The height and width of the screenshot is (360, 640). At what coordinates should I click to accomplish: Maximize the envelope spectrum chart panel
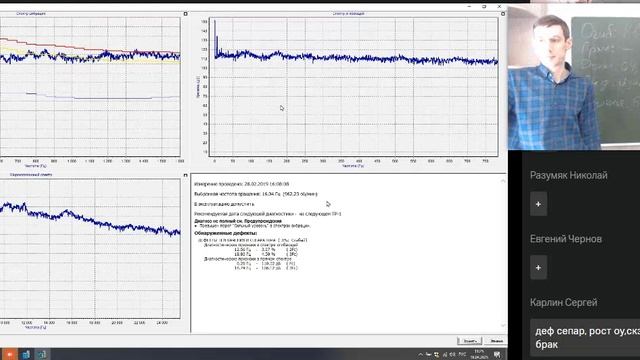pyautogui.click(x=185, y=14)
